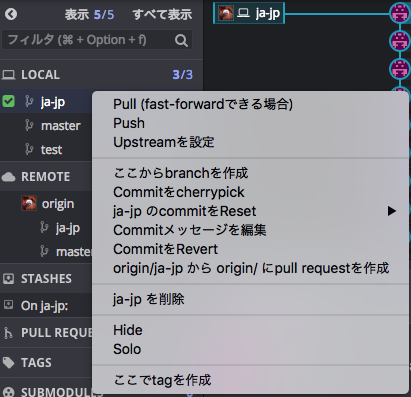Collapse the STASHES section header
The image size is (411, 397).
46,278
